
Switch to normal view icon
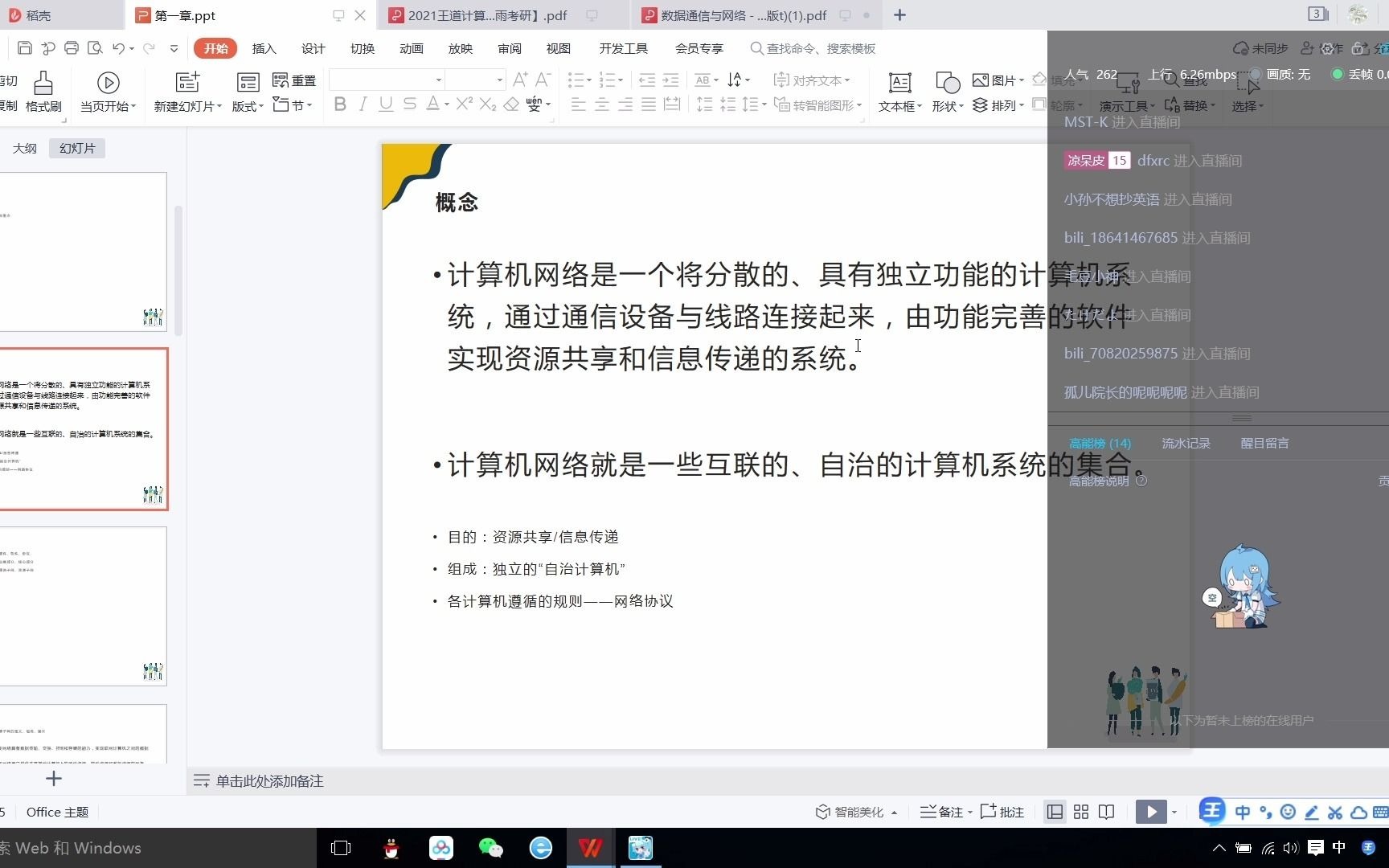tap(1055, 812)
